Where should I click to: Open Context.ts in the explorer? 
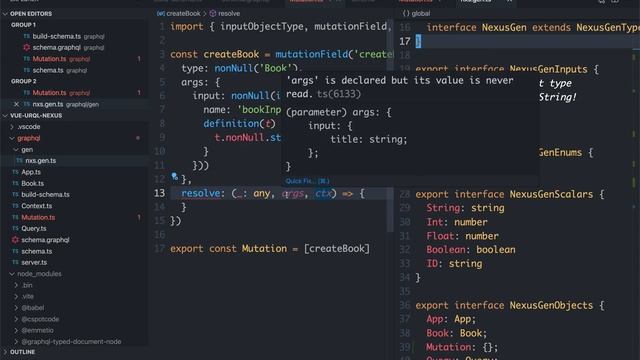[37, 206]
